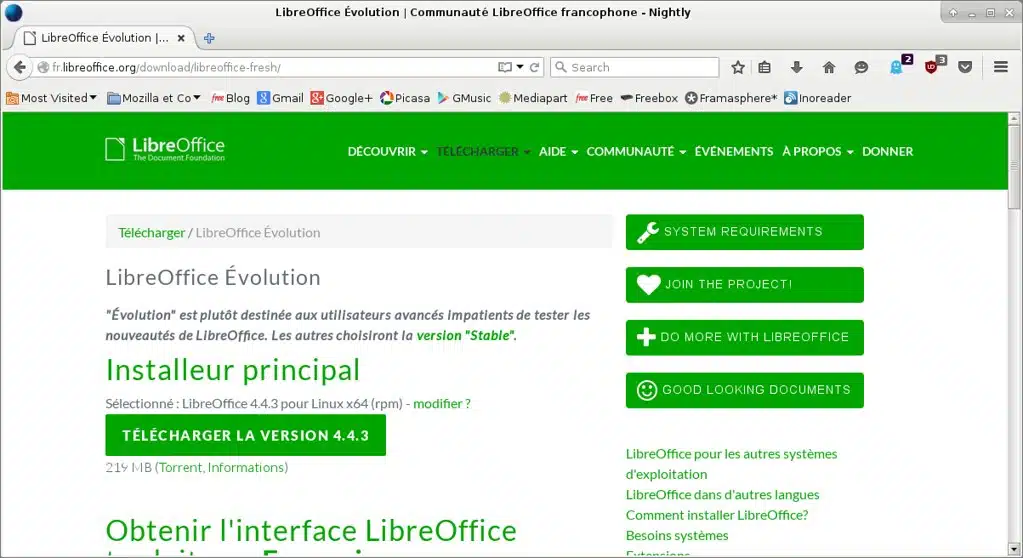This screenshot has width=1023, height=558.
Task: Click into the Search field
Action: (x=635, y=67)
